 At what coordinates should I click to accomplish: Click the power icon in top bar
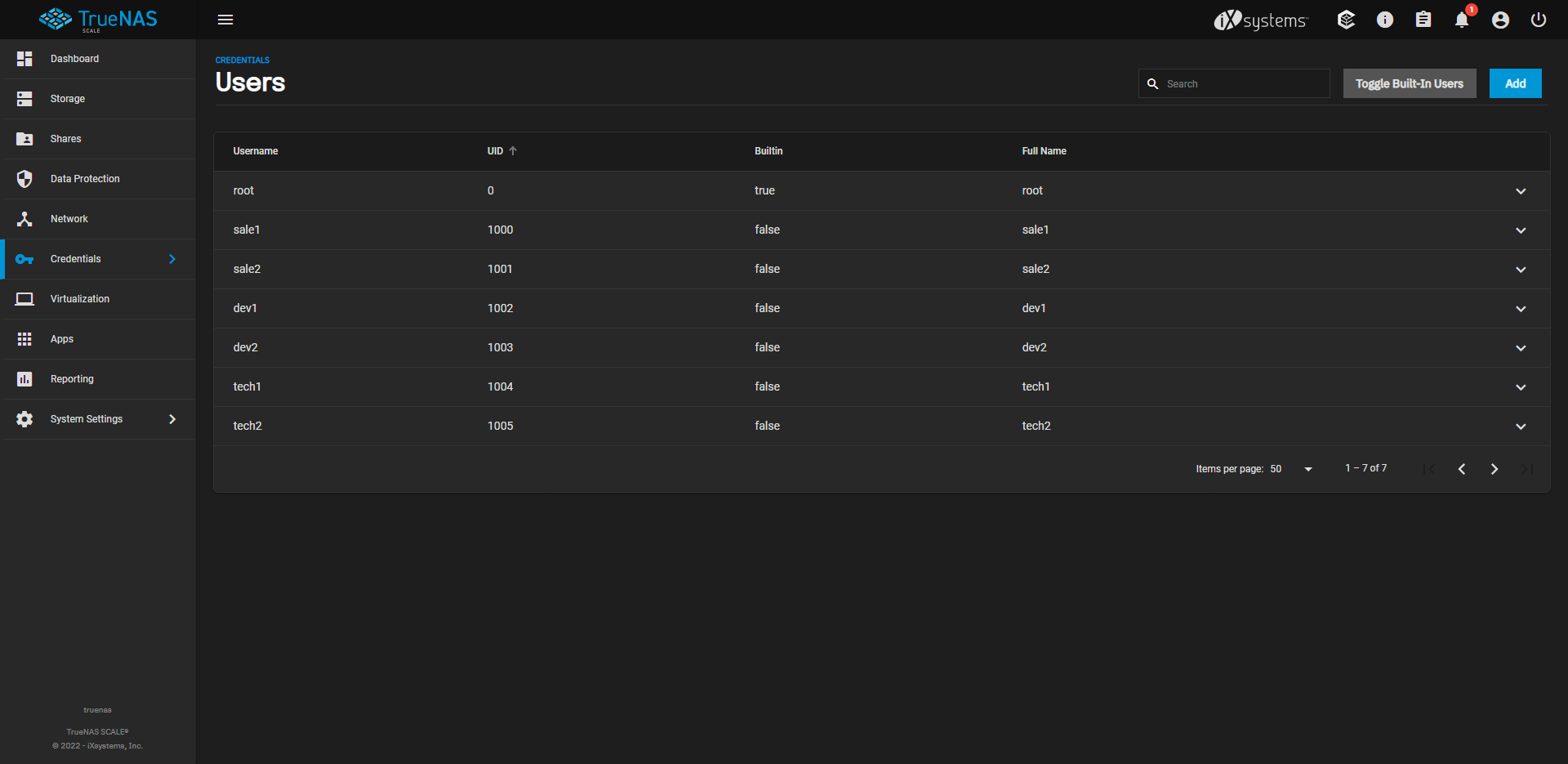pos(1539,20)
